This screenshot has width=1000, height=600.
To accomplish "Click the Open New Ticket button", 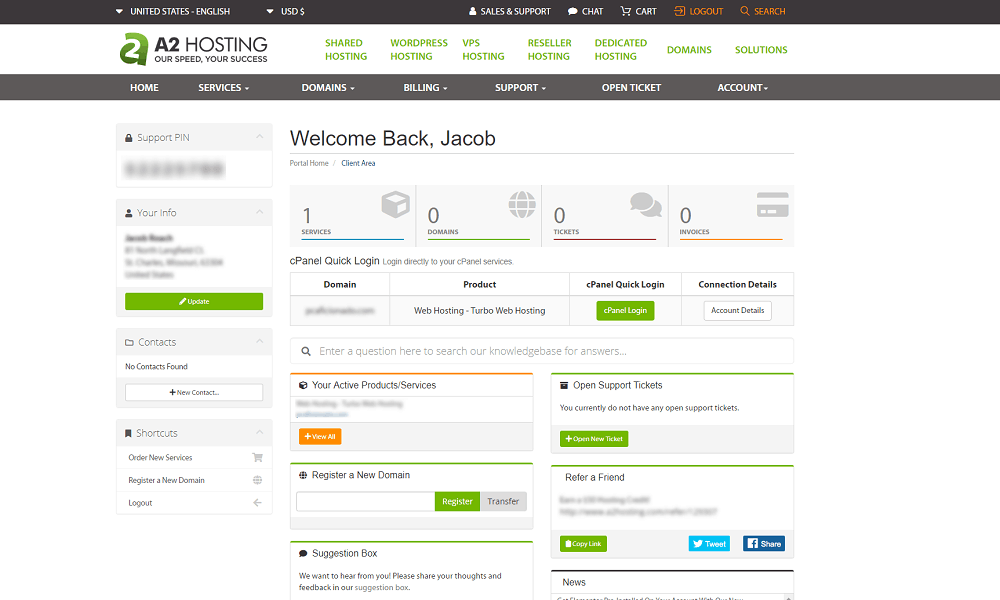I will coord(594,439).
